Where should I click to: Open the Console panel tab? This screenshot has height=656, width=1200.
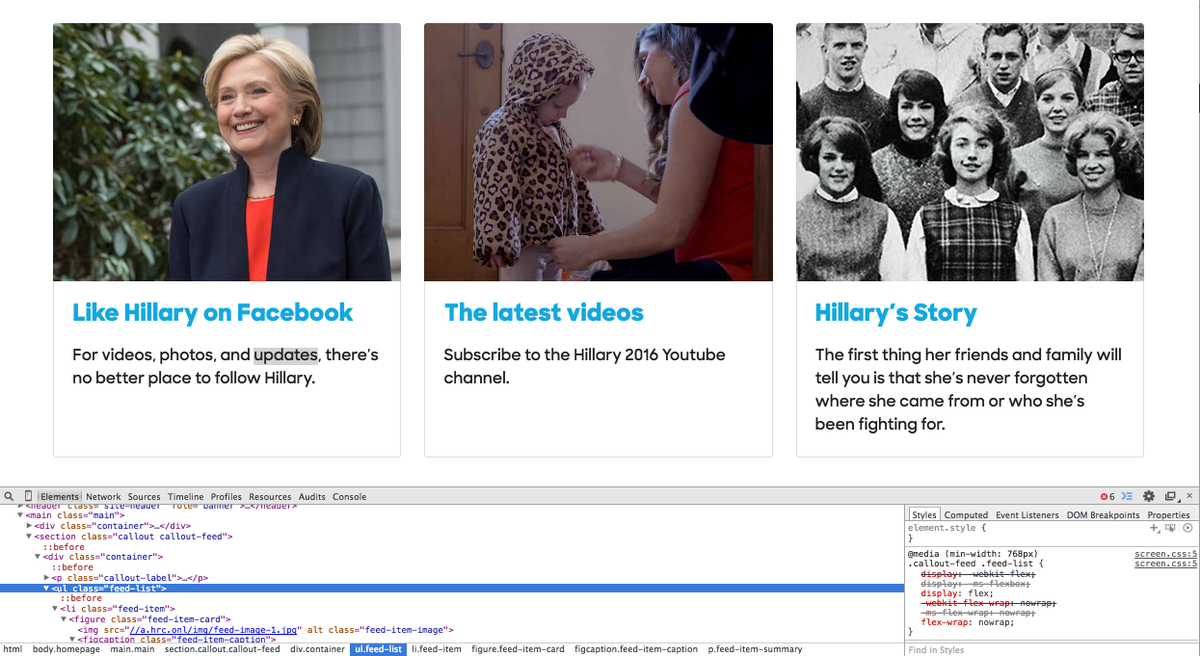click(349, 497)
